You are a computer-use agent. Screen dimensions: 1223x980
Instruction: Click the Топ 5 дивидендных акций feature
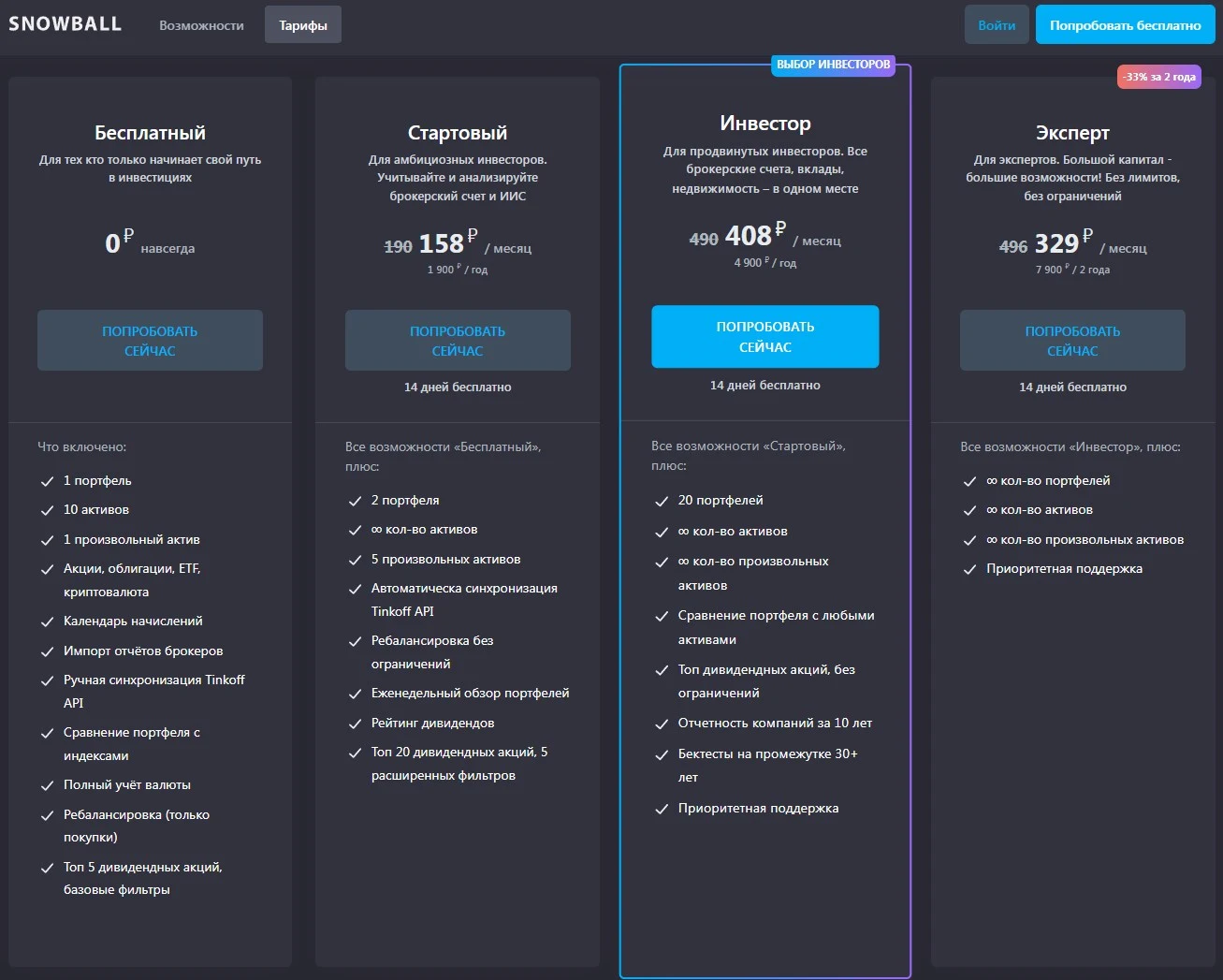click(143, 879)
